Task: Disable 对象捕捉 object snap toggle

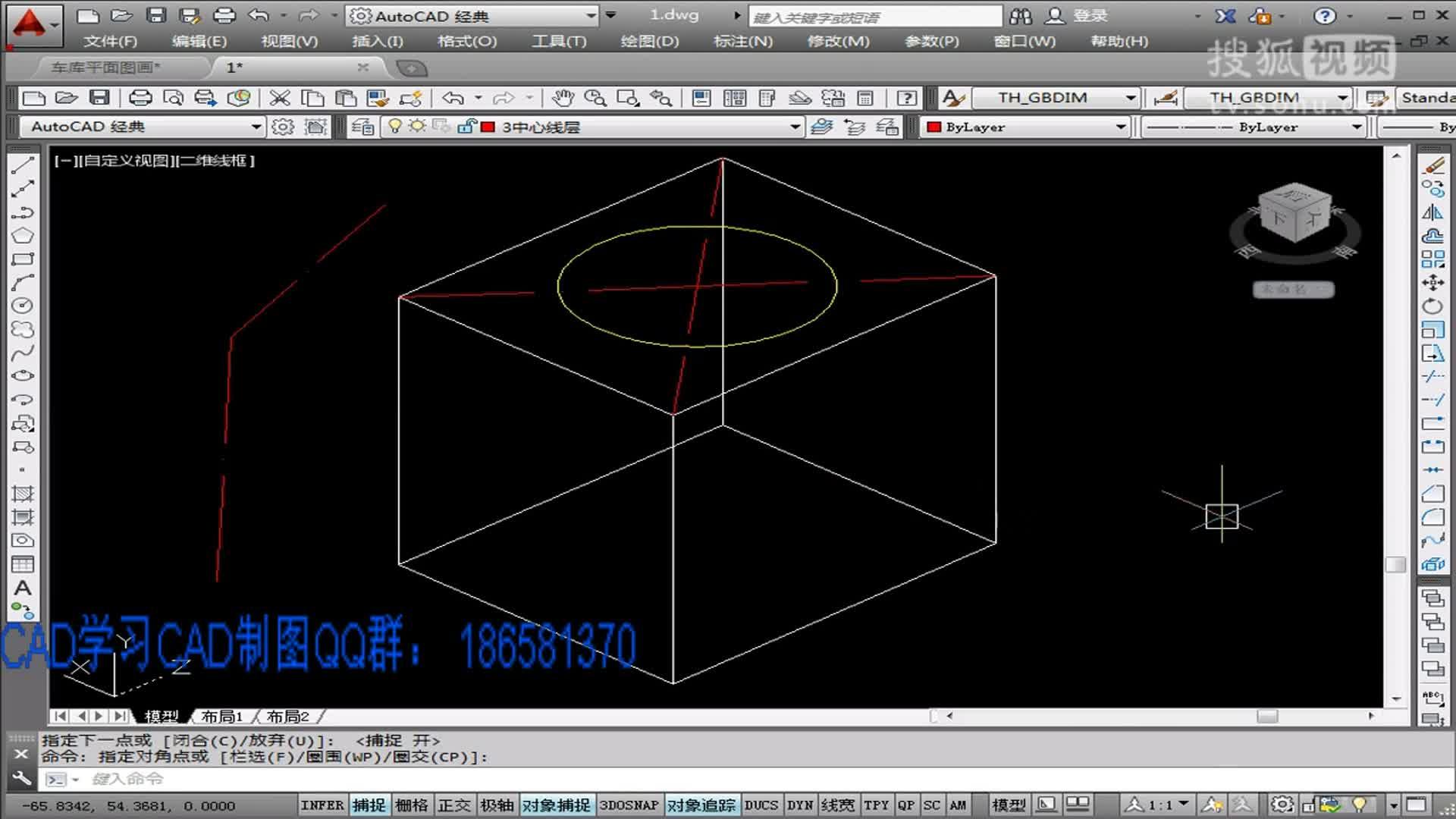Action: coord(556,805)
